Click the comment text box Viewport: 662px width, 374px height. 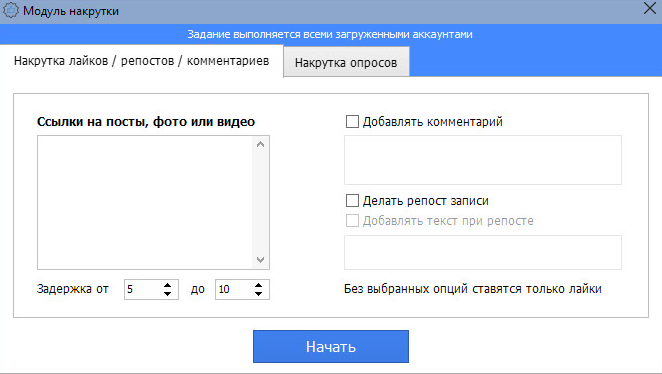483,160
